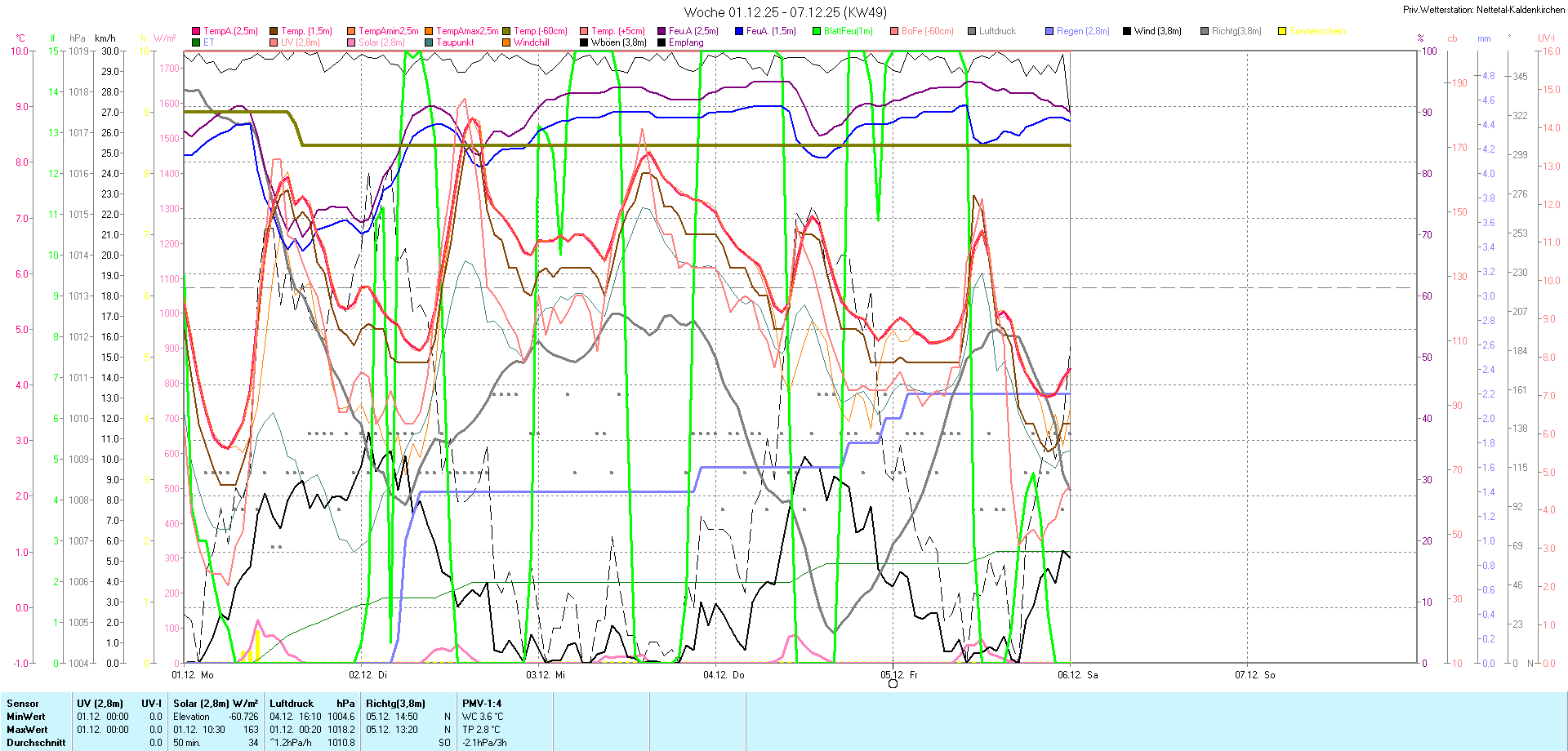The height and width of the screenshot is (751, 1568).
Task: Click the green BlattFeu(1m) legend square
Action: pyautogui.click(x=817, y=31)
